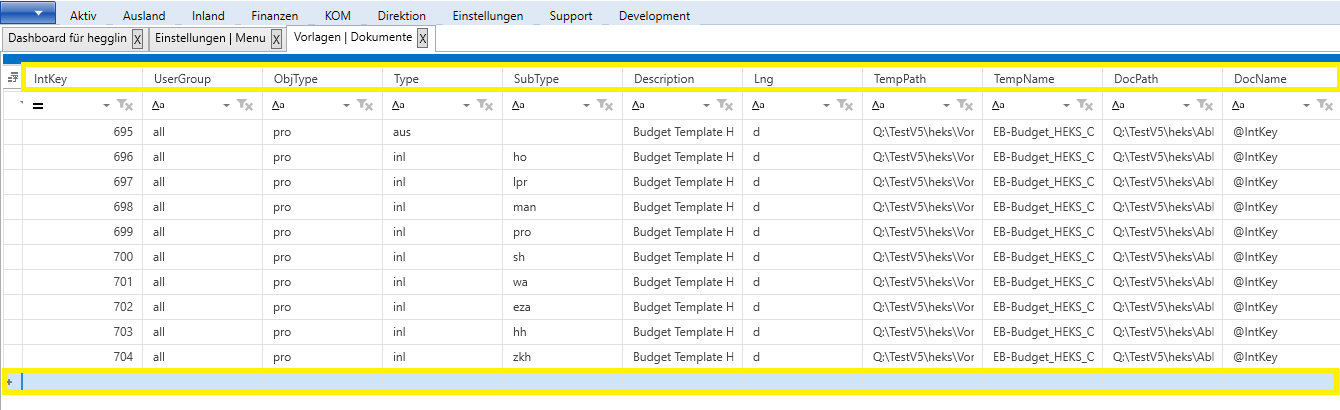The image size is (1340, 410).
Task: Clear the ObjType column filter
Action: click(364, 105)
